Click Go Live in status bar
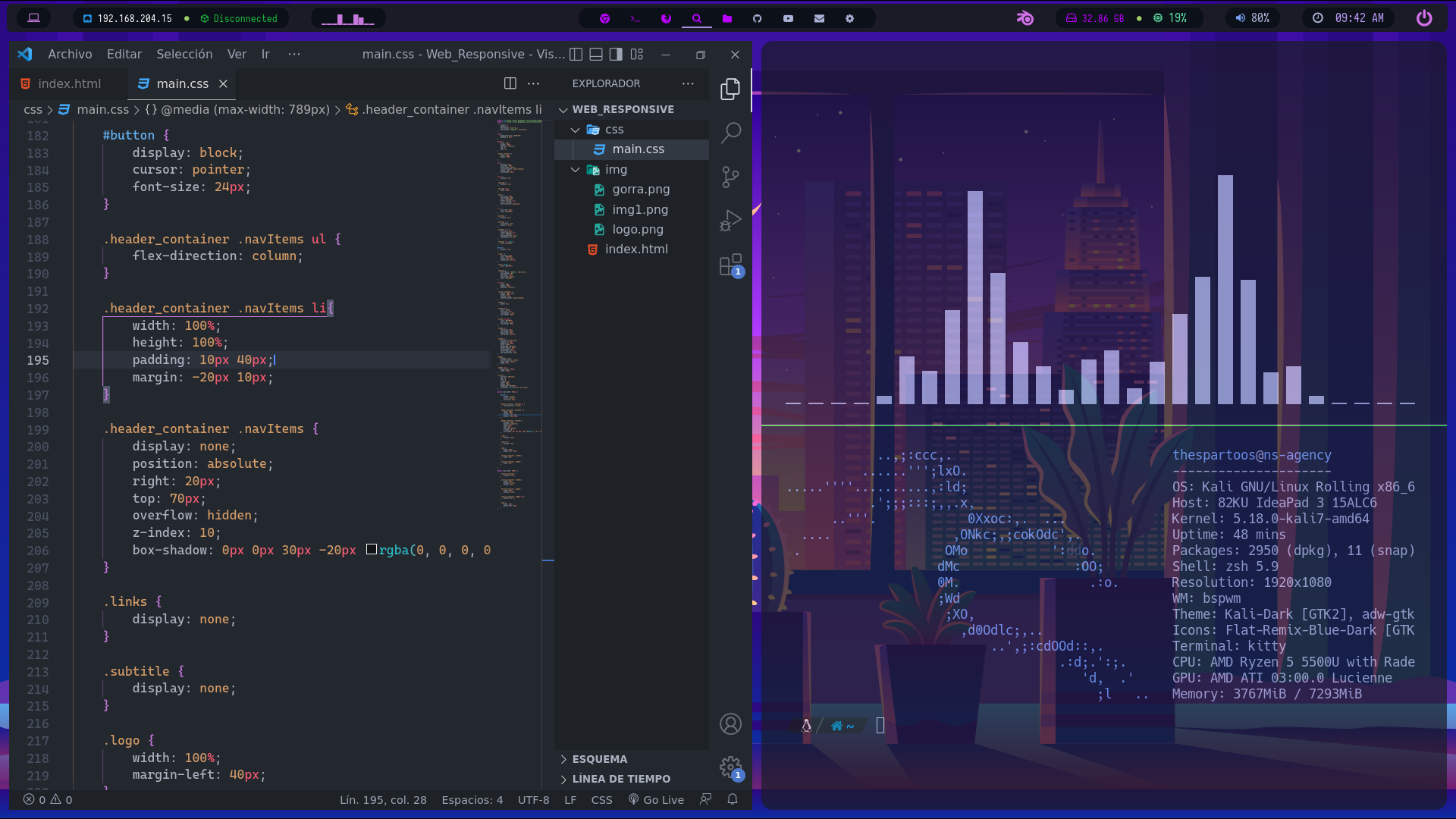 click(x=656, y=799)
